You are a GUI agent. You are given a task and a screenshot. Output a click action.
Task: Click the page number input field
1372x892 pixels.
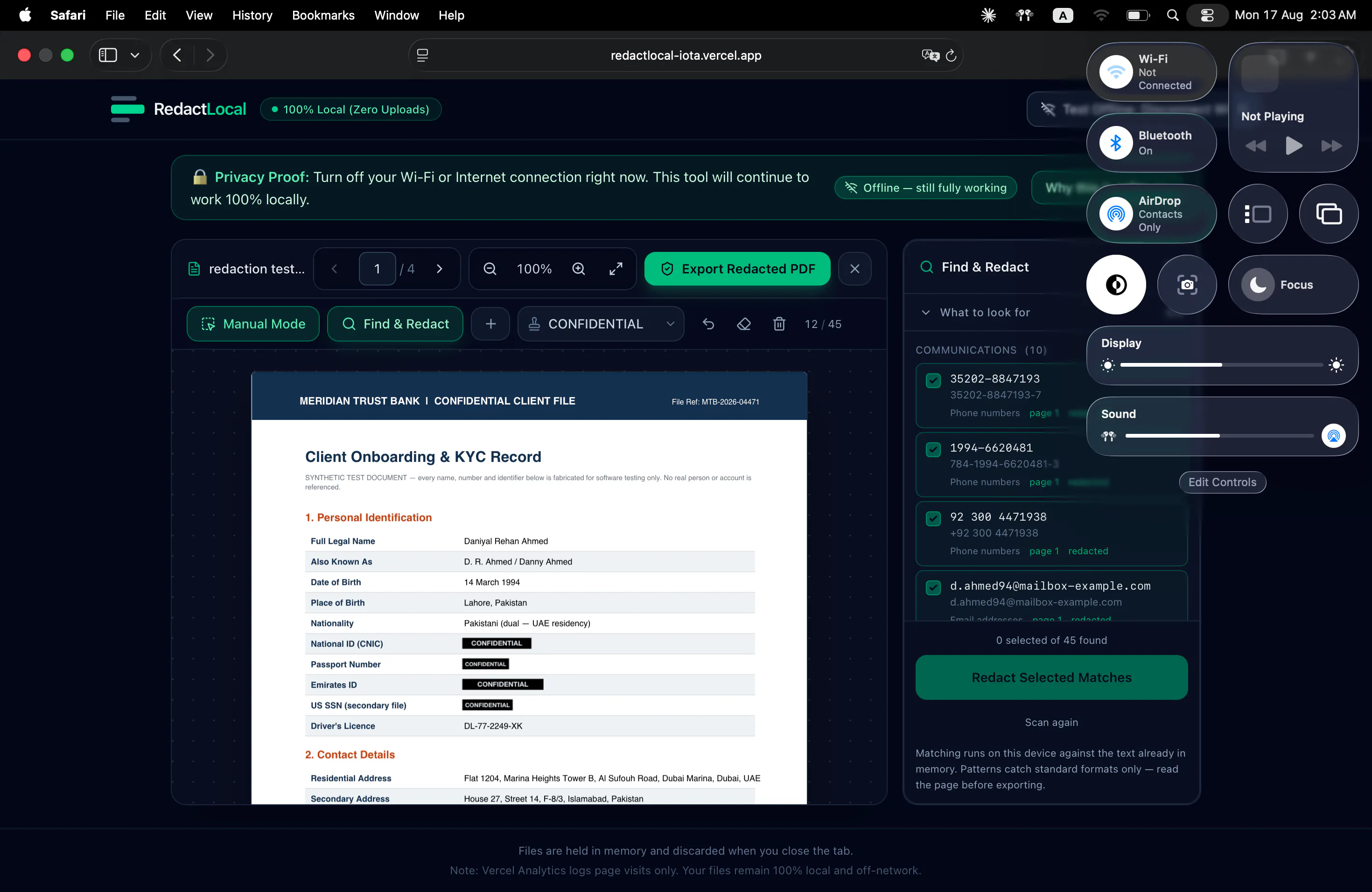[x=377, y=269]
